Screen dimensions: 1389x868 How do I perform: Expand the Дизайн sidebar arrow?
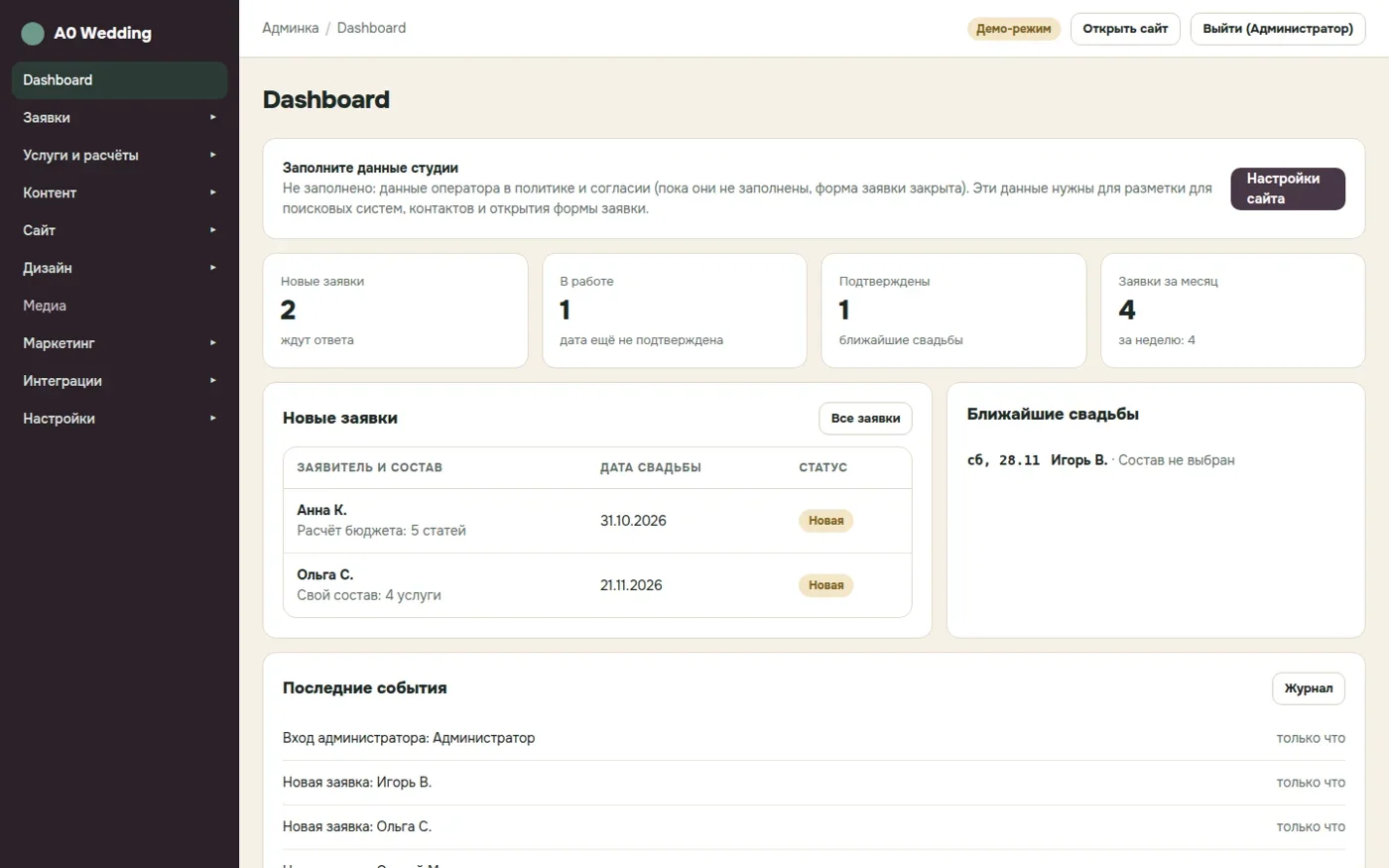212,268
